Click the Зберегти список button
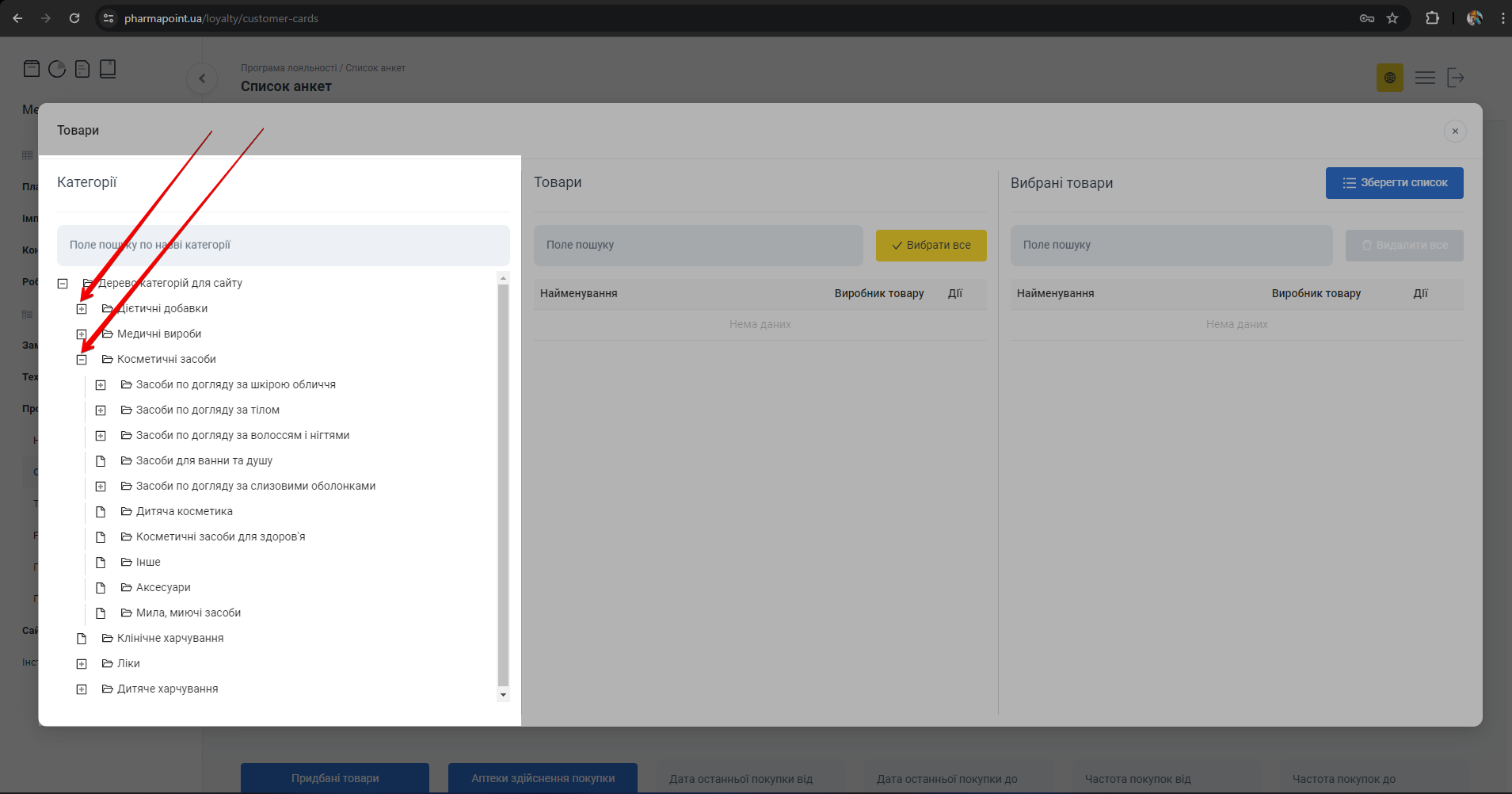The height and width of the screenshot is (794, 1512). point(1394,183)
